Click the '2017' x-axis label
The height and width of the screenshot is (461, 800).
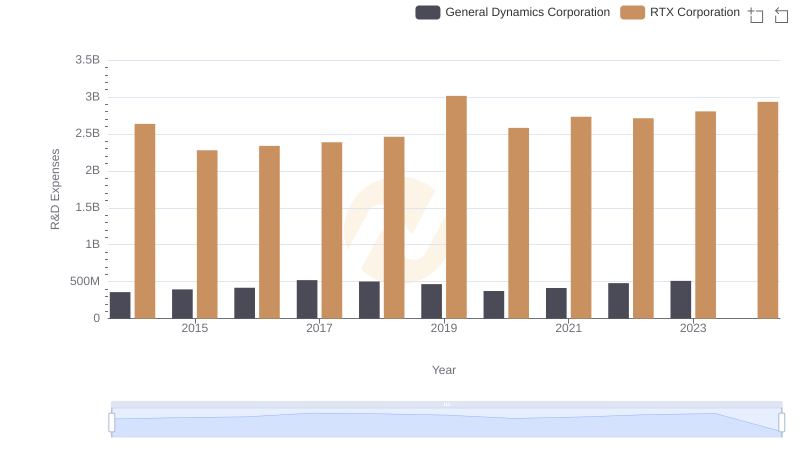tap(319, 328)
